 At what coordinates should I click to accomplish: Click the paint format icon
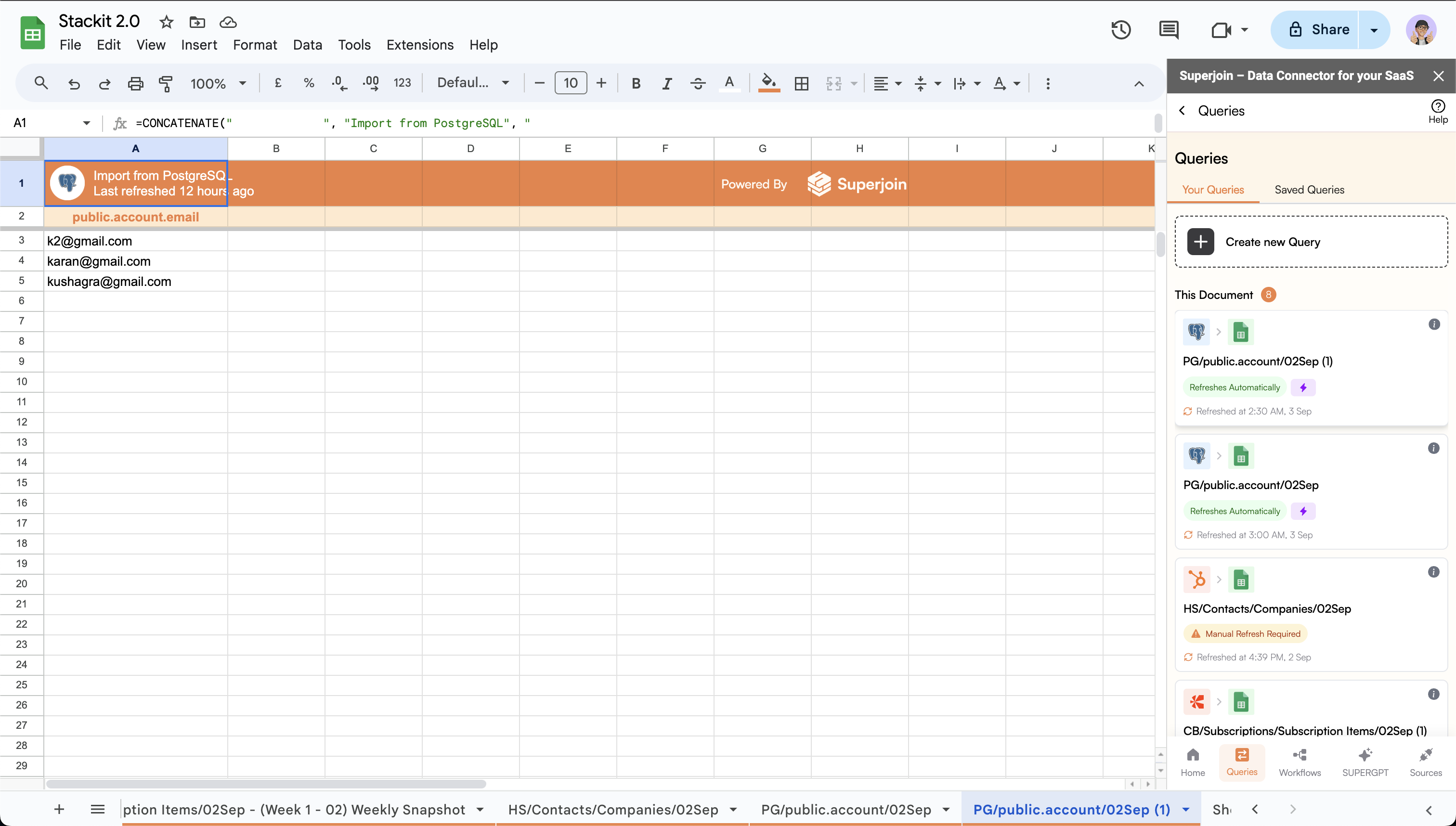165,83
